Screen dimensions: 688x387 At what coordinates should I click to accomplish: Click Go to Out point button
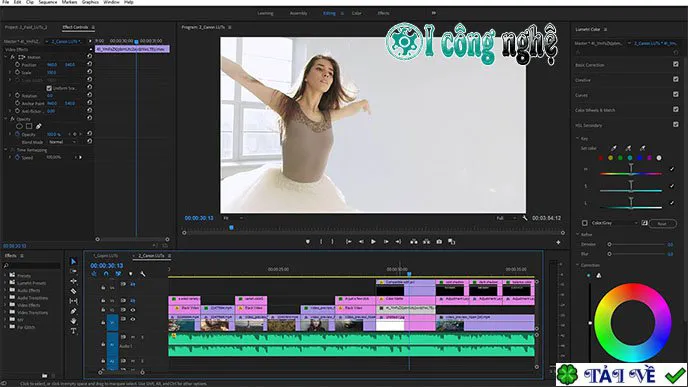pos(398,242)
